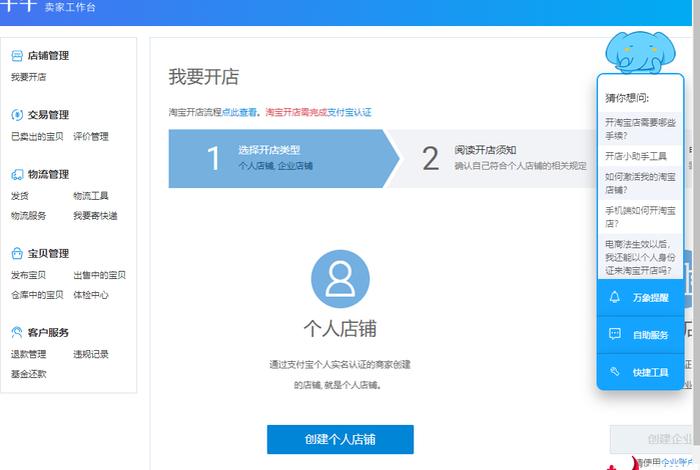The height and width of the screenshot is (470, 700).
Task: Click 创建个人店铺 button
Action: (x=340, y=439)
